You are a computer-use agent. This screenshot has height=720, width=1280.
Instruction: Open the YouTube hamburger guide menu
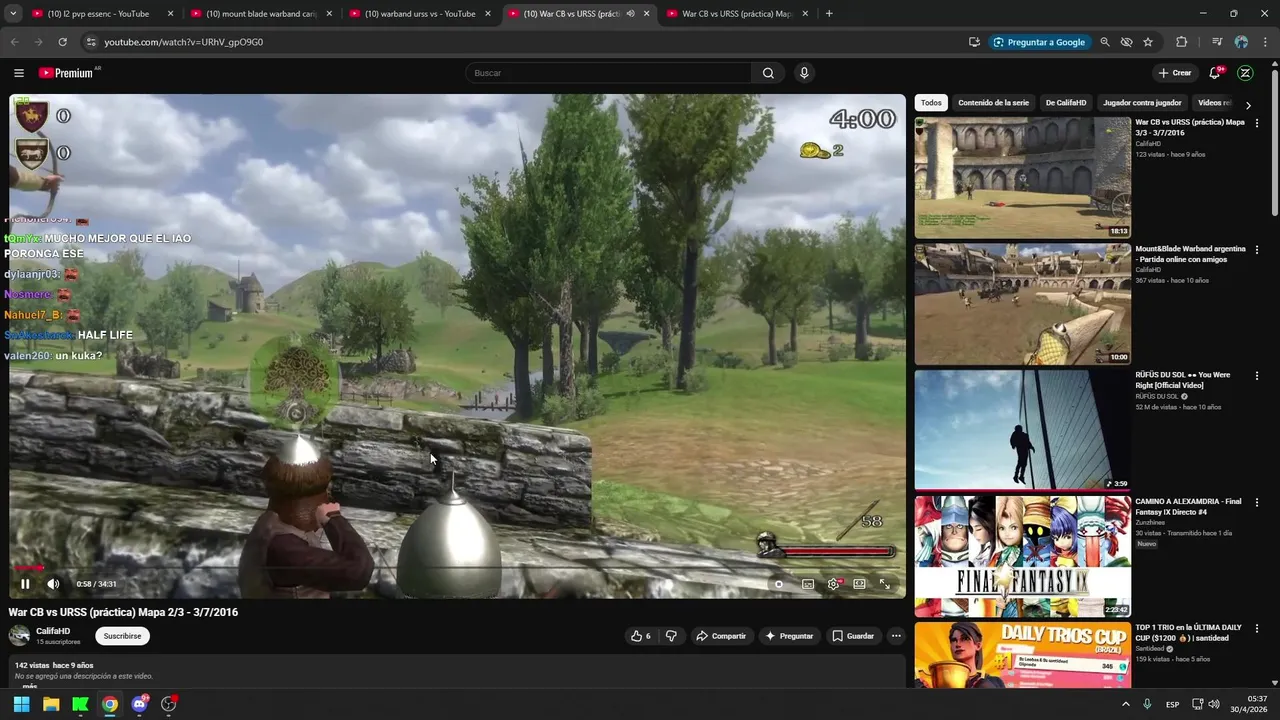tap(19, 73)
